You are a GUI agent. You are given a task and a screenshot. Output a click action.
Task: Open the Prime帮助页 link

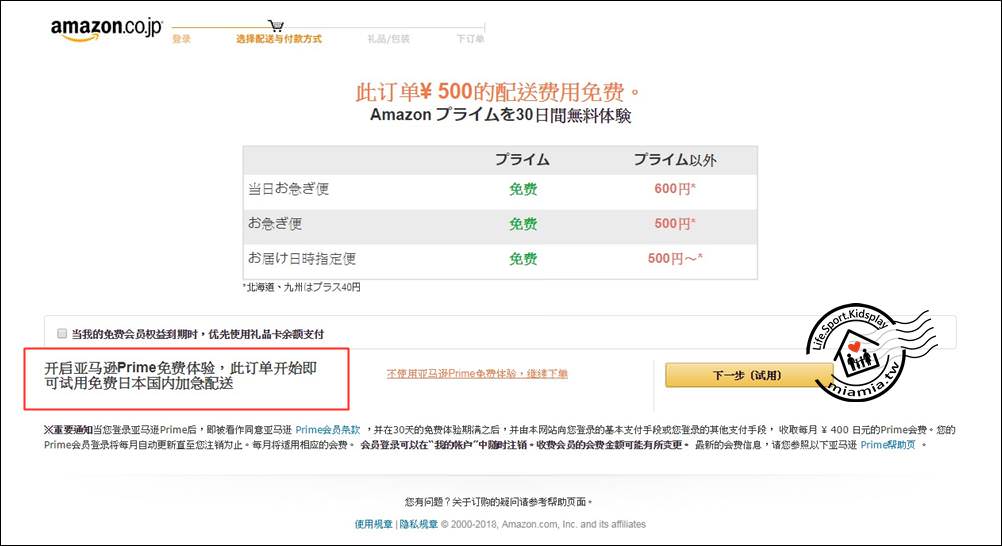[x=888, y=444]
